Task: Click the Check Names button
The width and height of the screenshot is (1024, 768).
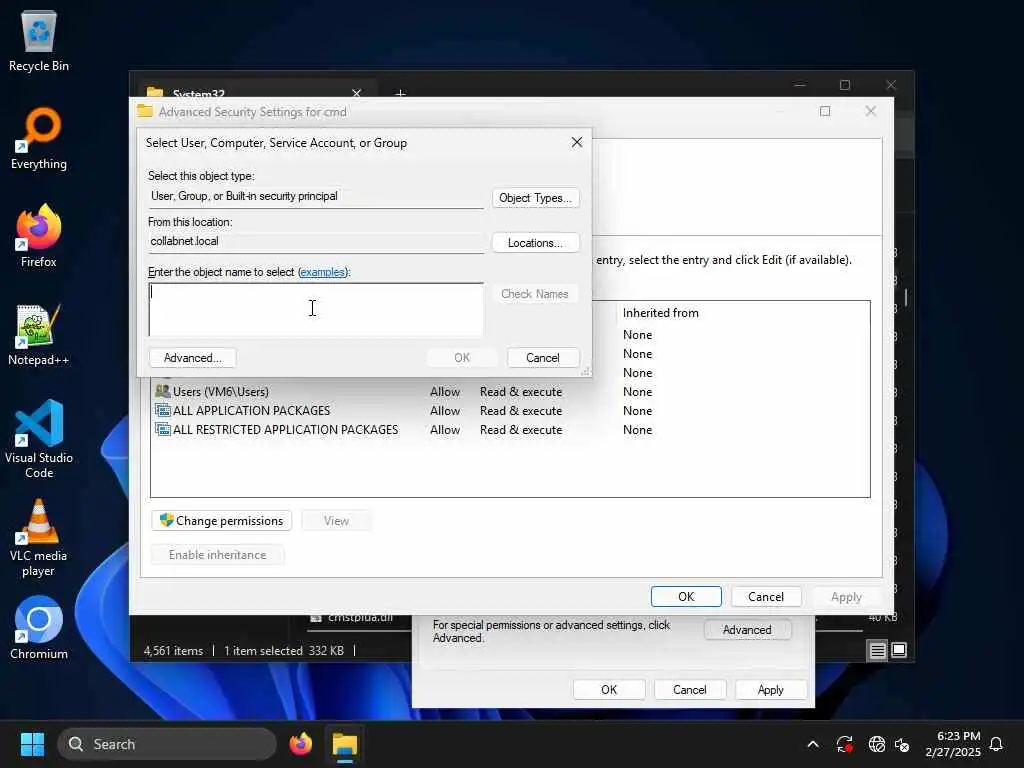Action: [x=534, y=294]
